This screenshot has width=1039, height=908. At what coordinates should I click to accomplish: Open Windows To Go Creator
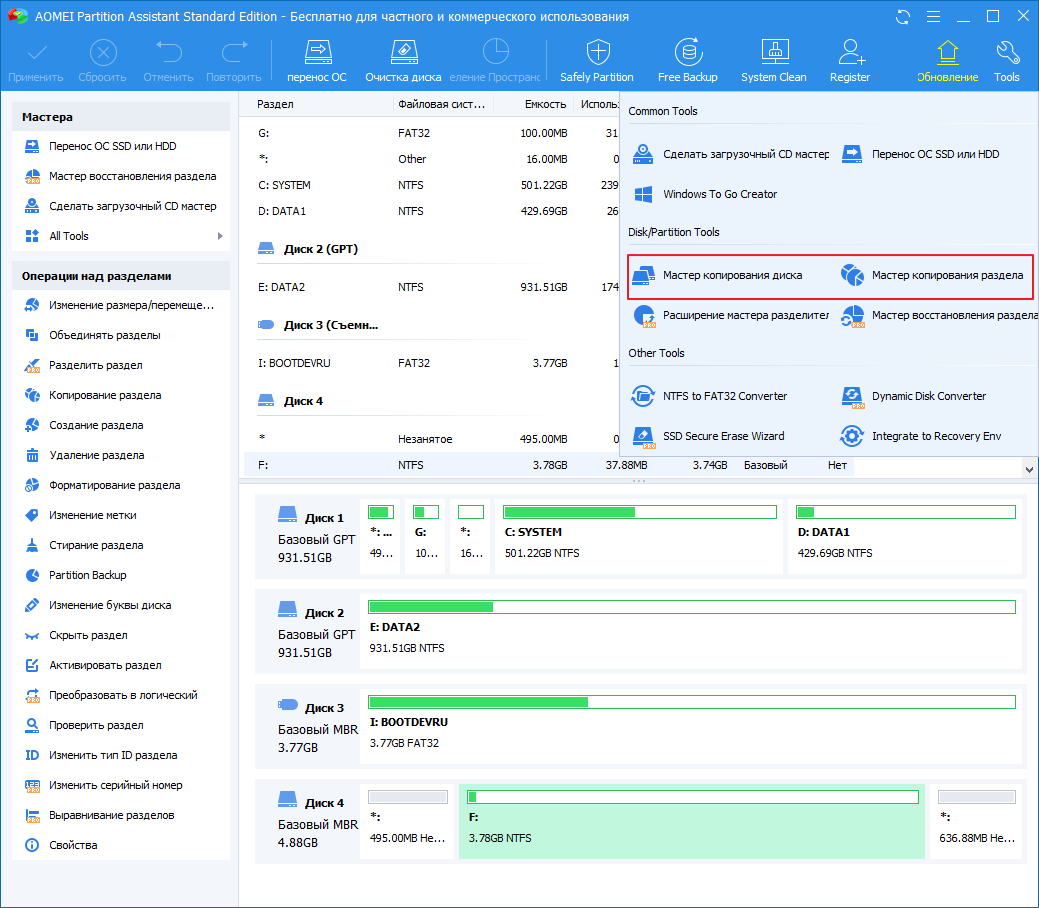[705, 194]
